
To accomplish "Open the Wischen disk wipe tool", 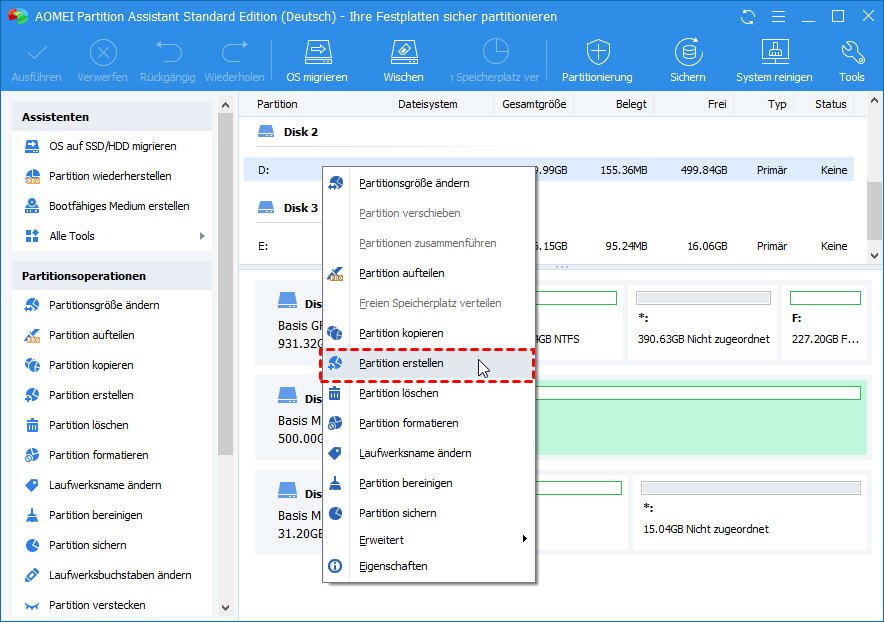I will pyautogui.click(x=403, y=61).
